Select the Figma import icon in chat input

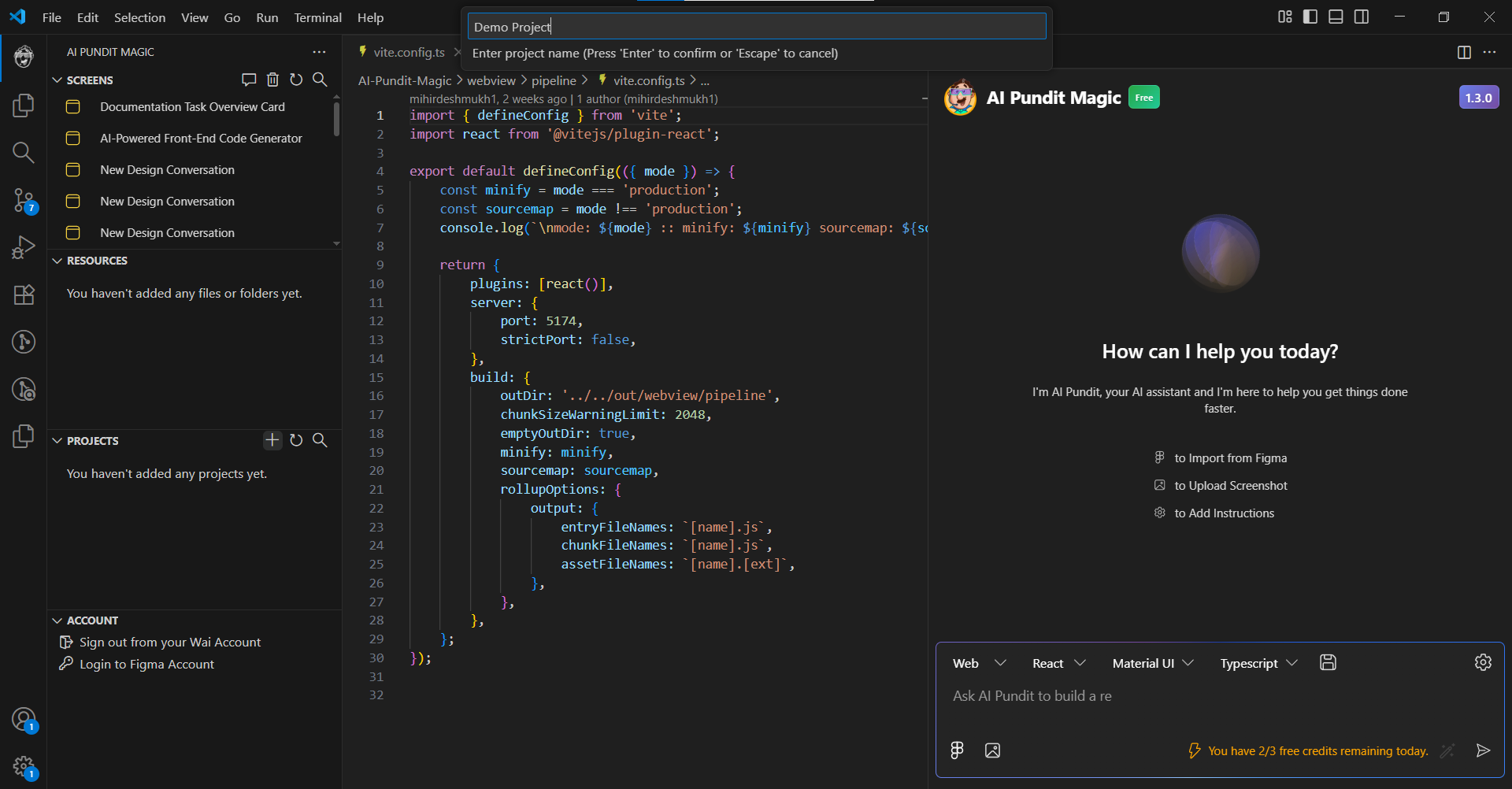click(x=956, y=750)
